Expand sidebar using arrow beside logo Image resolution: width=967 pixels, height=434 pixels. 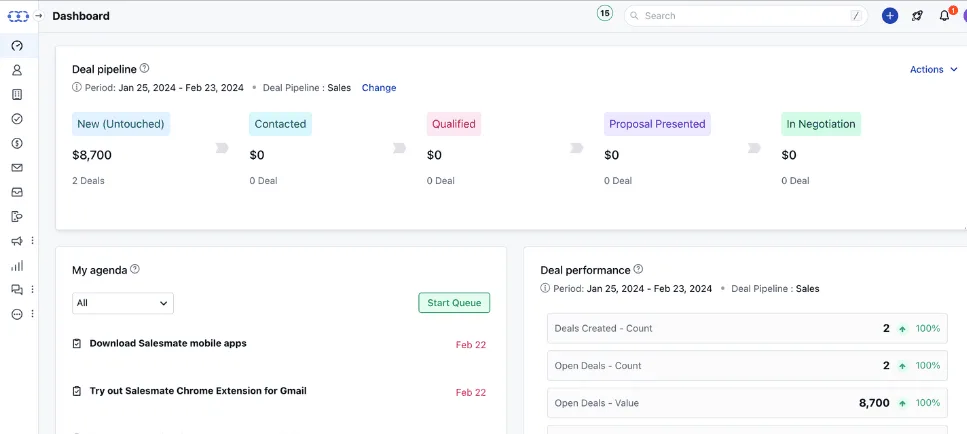39,16
